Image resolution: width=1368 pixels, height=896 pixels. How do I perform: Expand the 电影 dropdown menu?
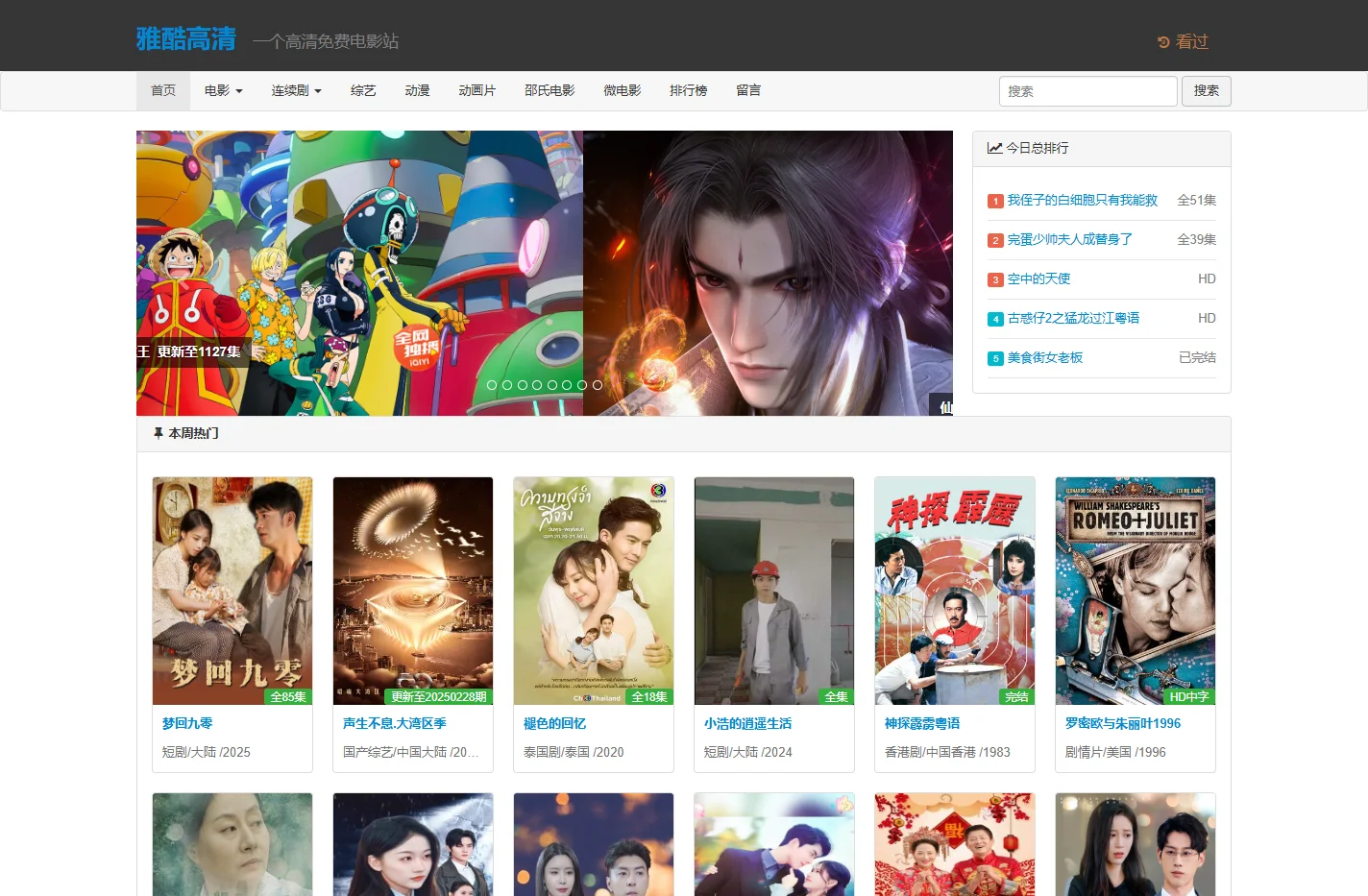pos(224,90)
